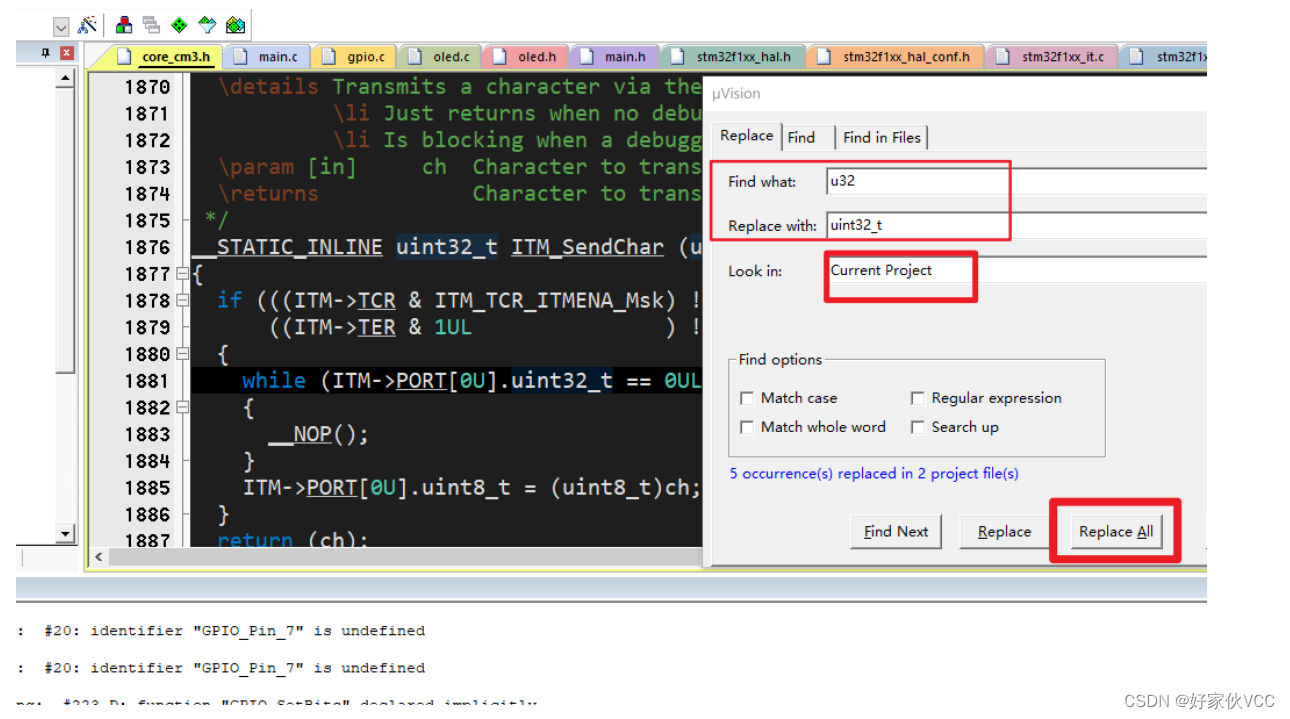
Task: Click the Replace button
Action: tap(1004, 532)
